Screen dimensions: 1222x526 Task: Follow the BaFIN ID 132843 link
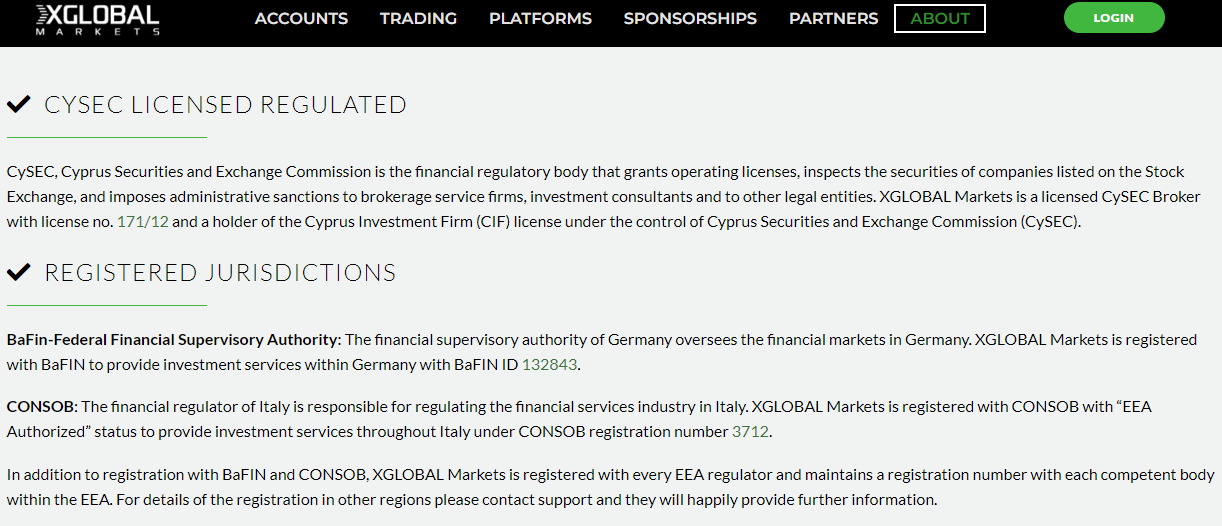click(x=549, y=364)
